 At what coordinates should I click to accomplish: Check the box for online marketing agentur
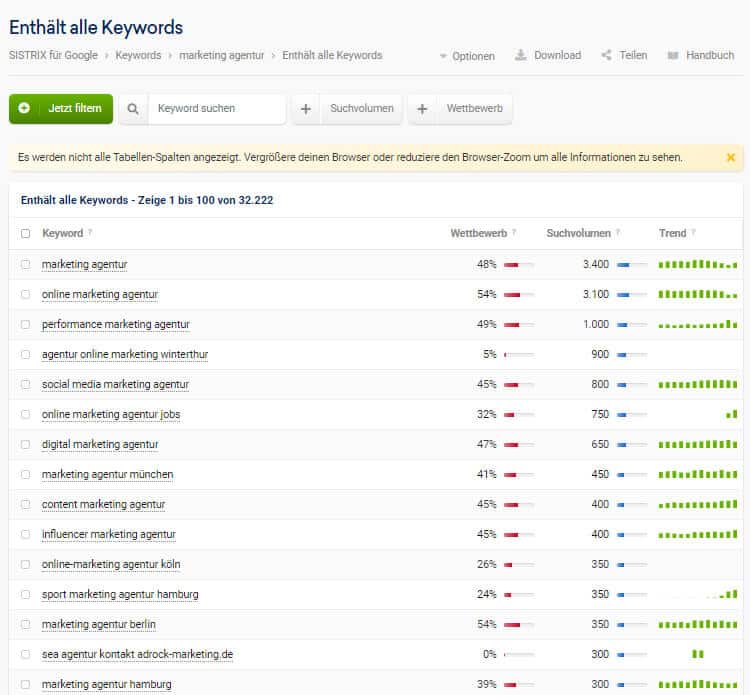[25, 295]
